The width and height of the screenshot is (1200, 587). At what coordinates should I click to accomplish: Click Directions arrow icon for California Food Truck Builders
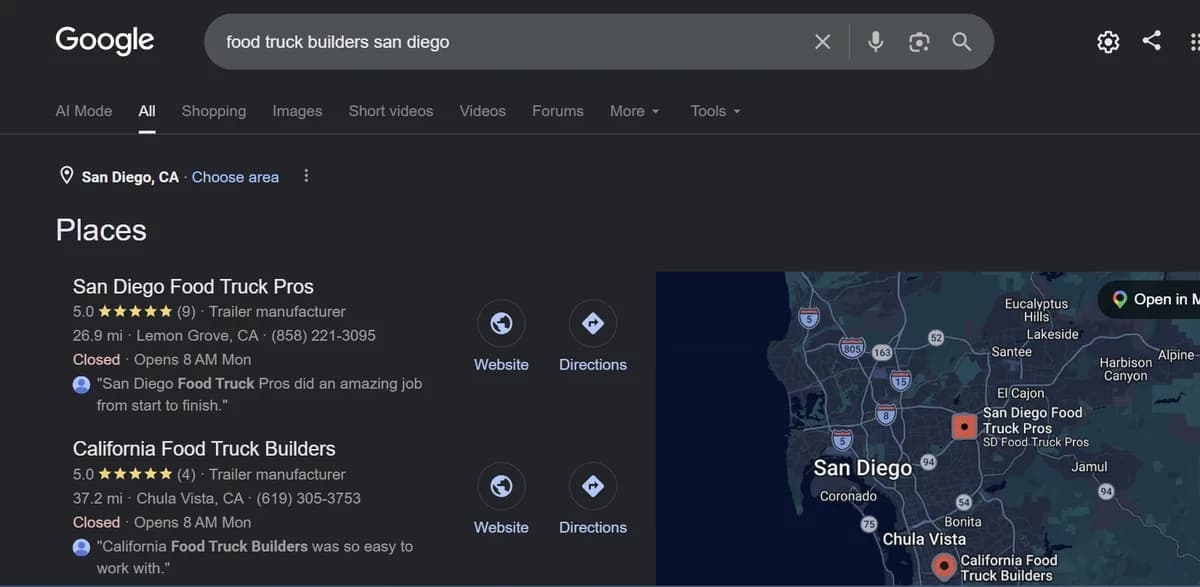pos(593,486)
